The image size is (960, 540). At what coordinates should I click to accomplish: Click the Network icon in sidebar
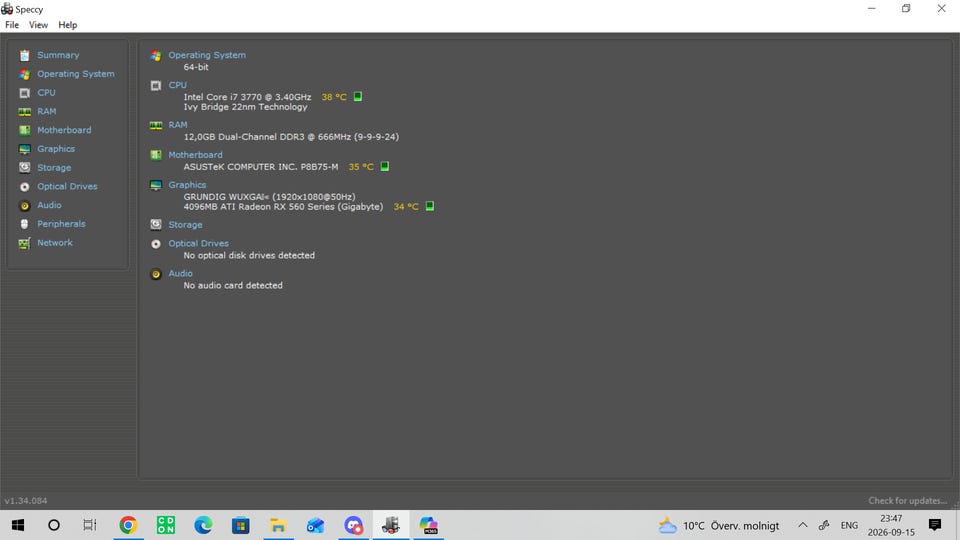24,243
